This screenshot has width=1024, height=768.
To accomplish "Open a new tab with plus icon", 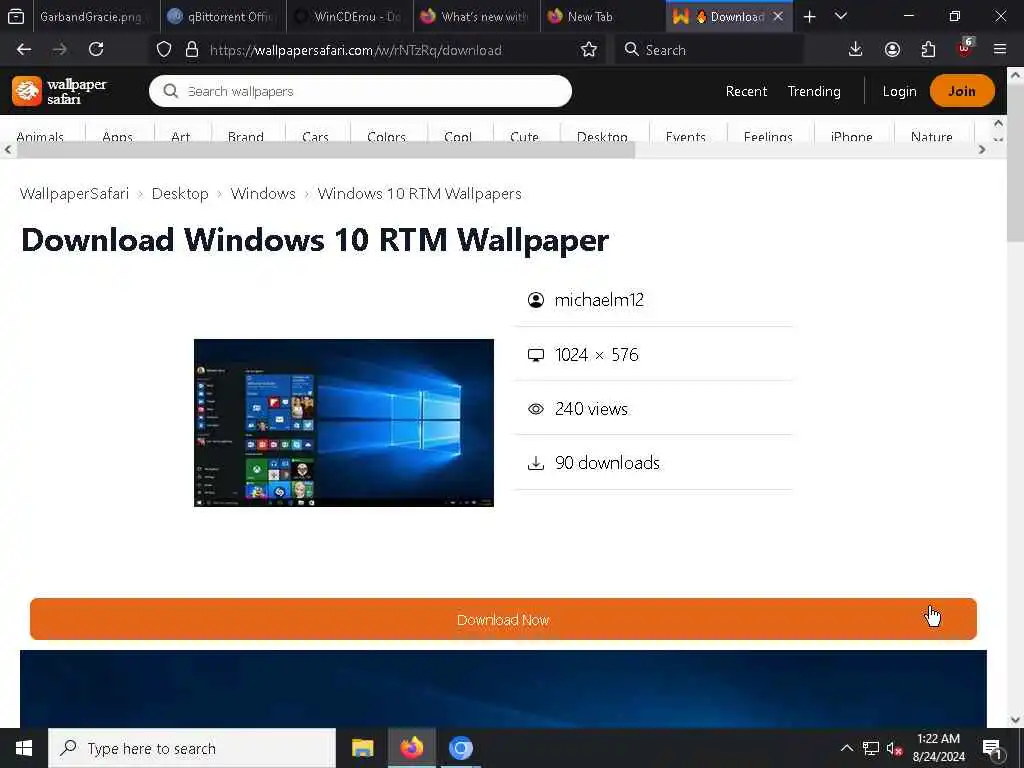I will pos(809,17).
